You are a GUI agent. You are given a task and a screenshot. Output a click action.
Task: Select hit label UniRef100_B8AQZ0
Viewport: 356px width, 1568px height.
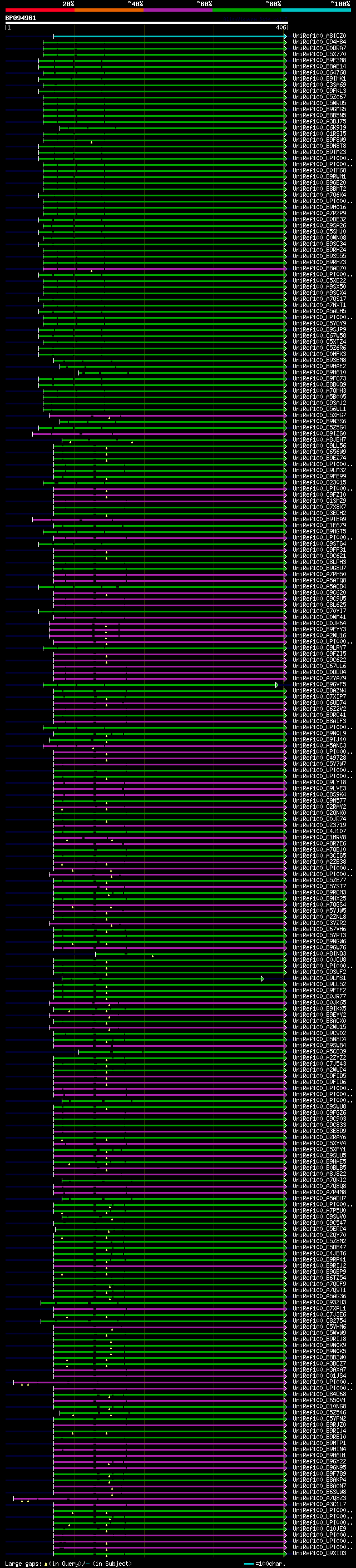tap(319, 269)
